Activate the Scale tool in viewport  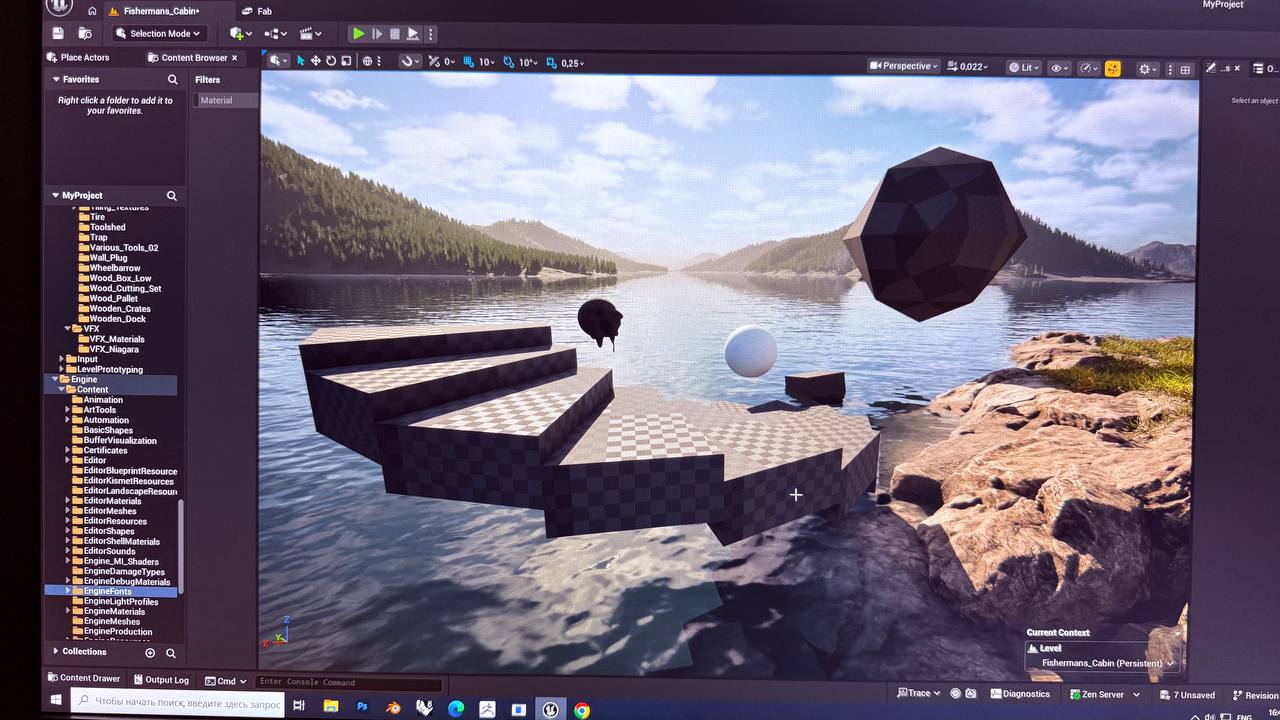(x=346, y=61)
